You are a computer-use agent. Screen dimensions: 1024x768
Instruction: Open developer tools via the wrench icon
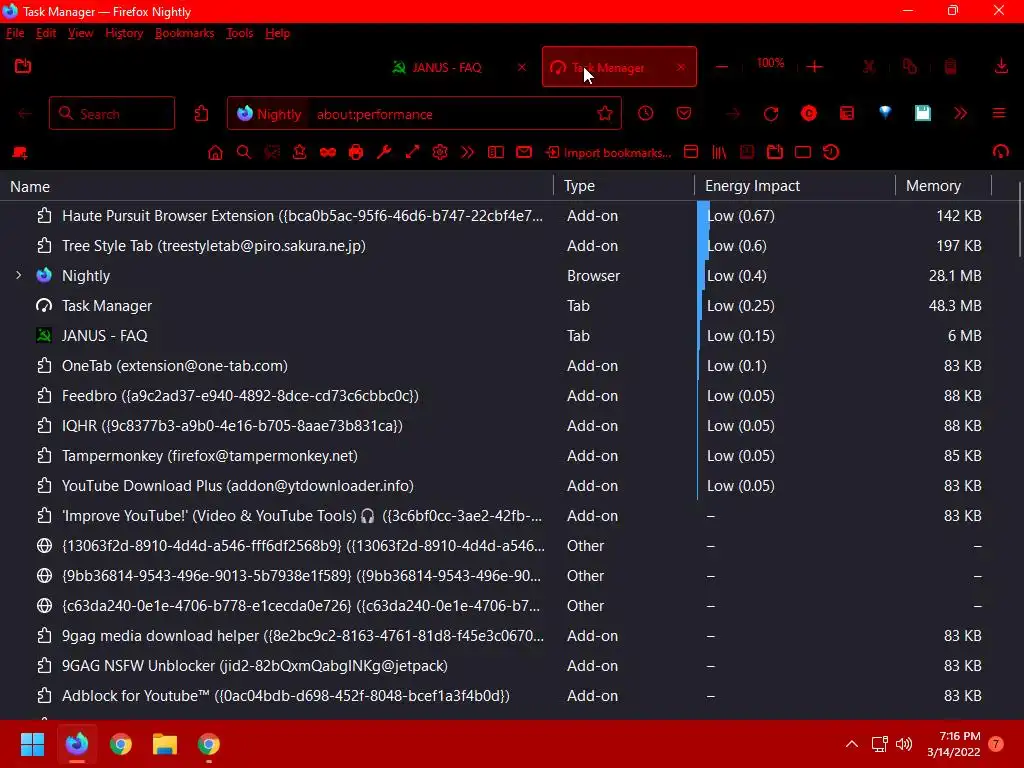pyautogui.click(x=384, y=153)
